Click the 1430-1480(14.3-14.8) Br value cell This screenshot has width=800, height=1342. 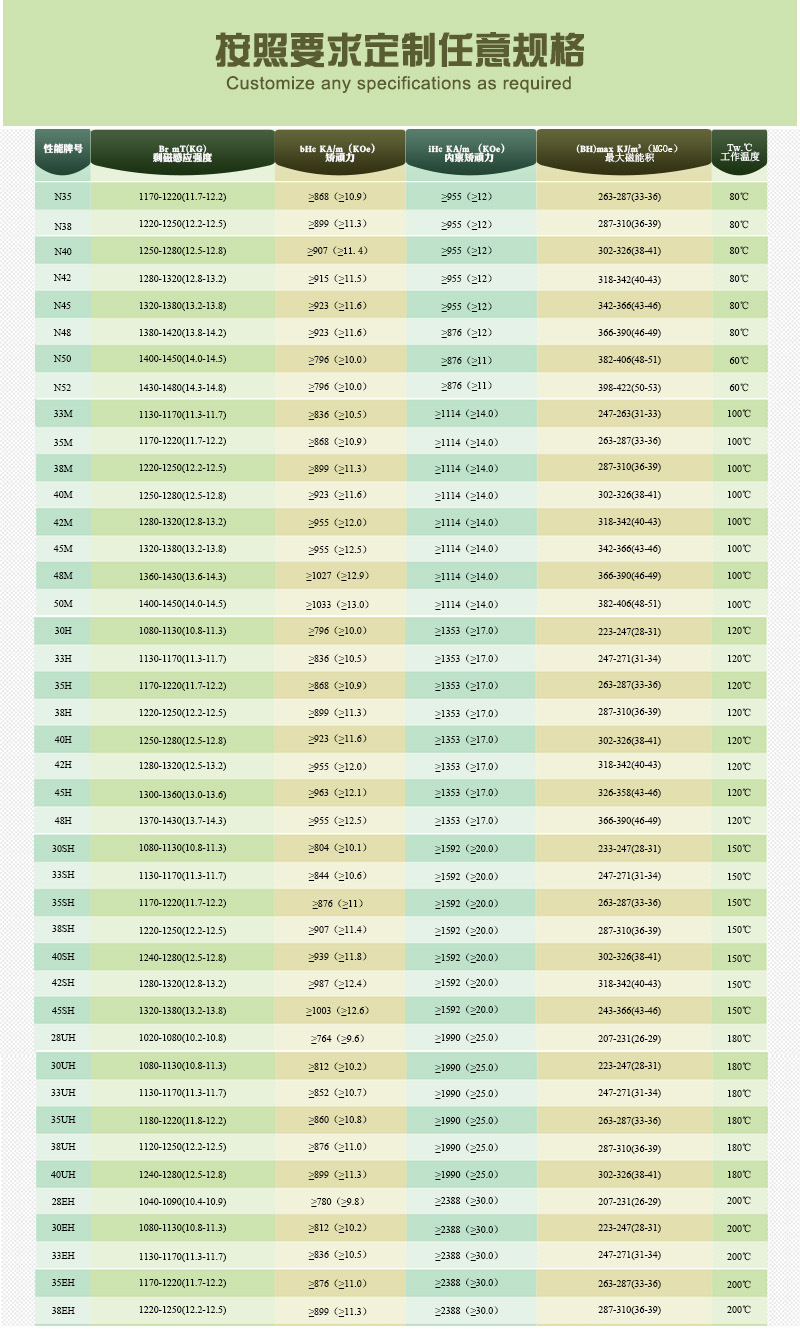coord(182,387)
